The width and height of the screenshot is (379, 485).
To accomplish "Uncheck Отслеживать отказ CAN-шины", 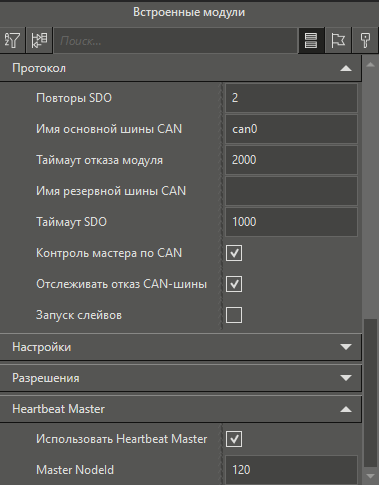I will 234,284.
